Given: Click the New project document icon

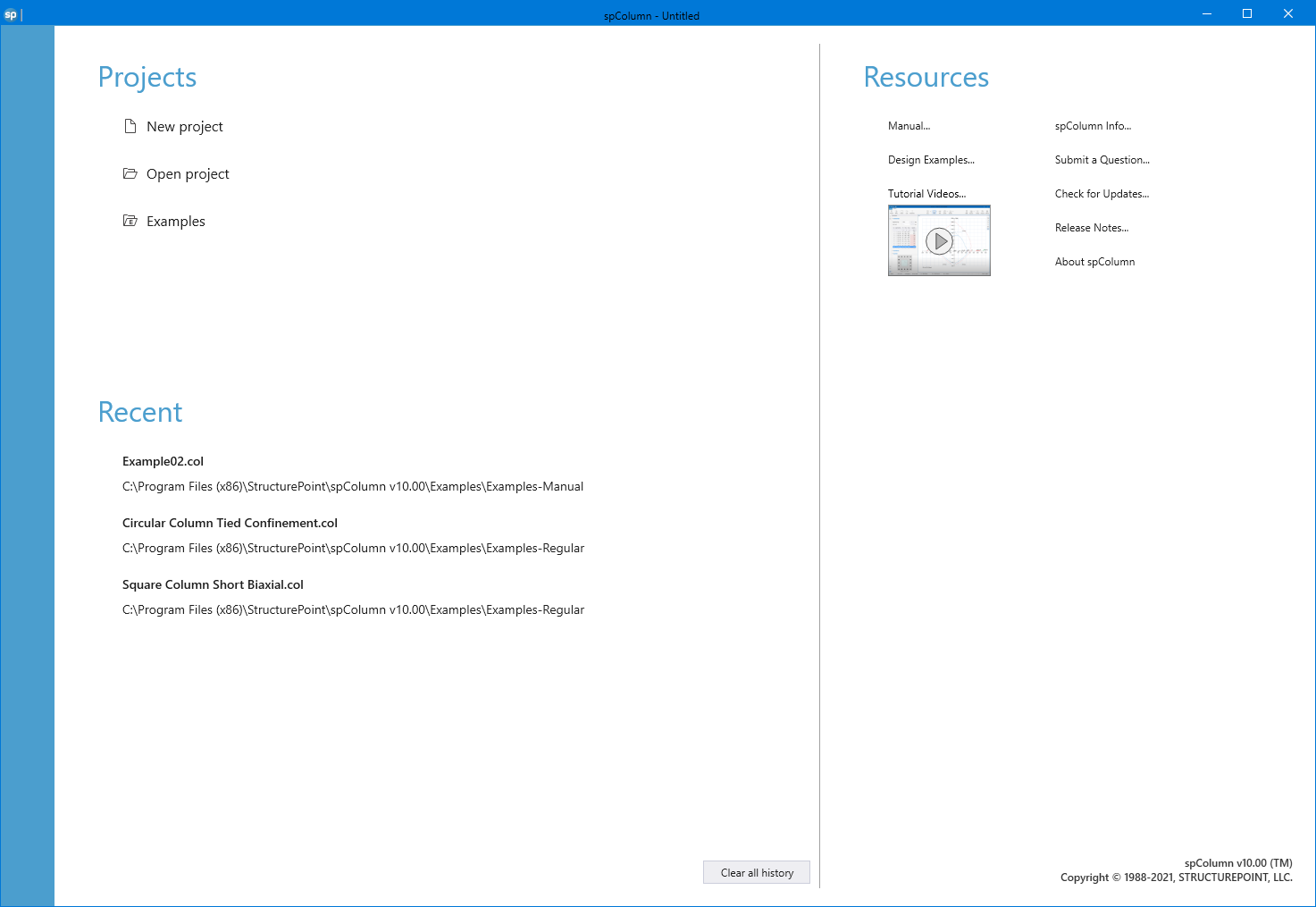Looking at the screenshot, I should tap(130, 126).
